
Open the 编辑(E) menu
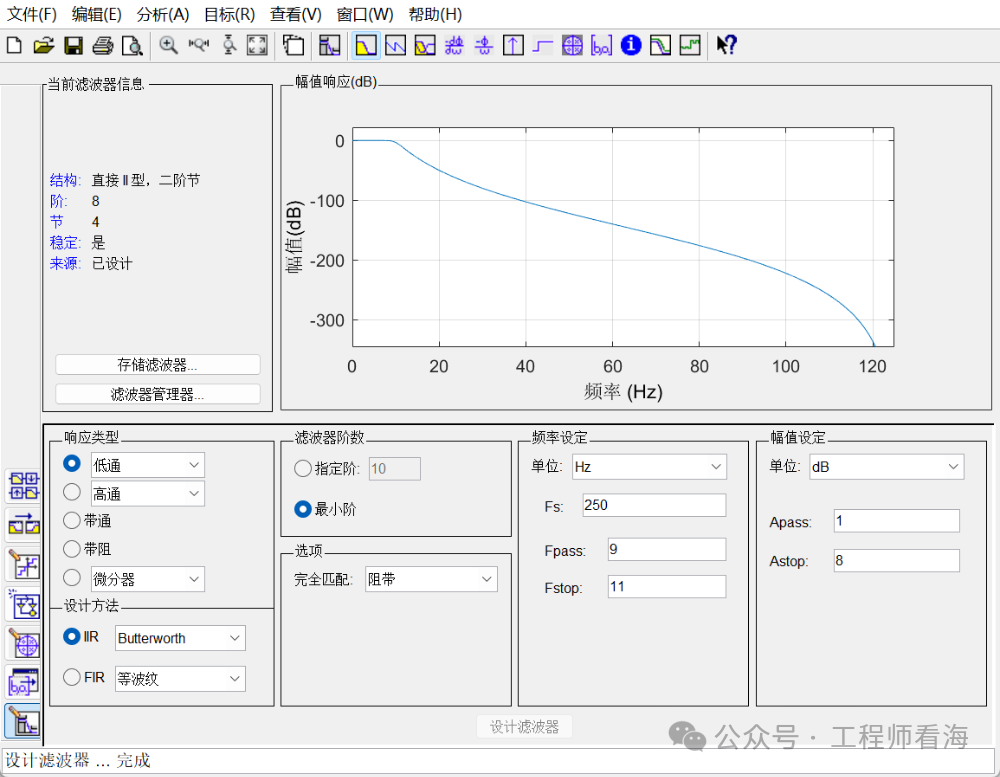coord(96,14)
